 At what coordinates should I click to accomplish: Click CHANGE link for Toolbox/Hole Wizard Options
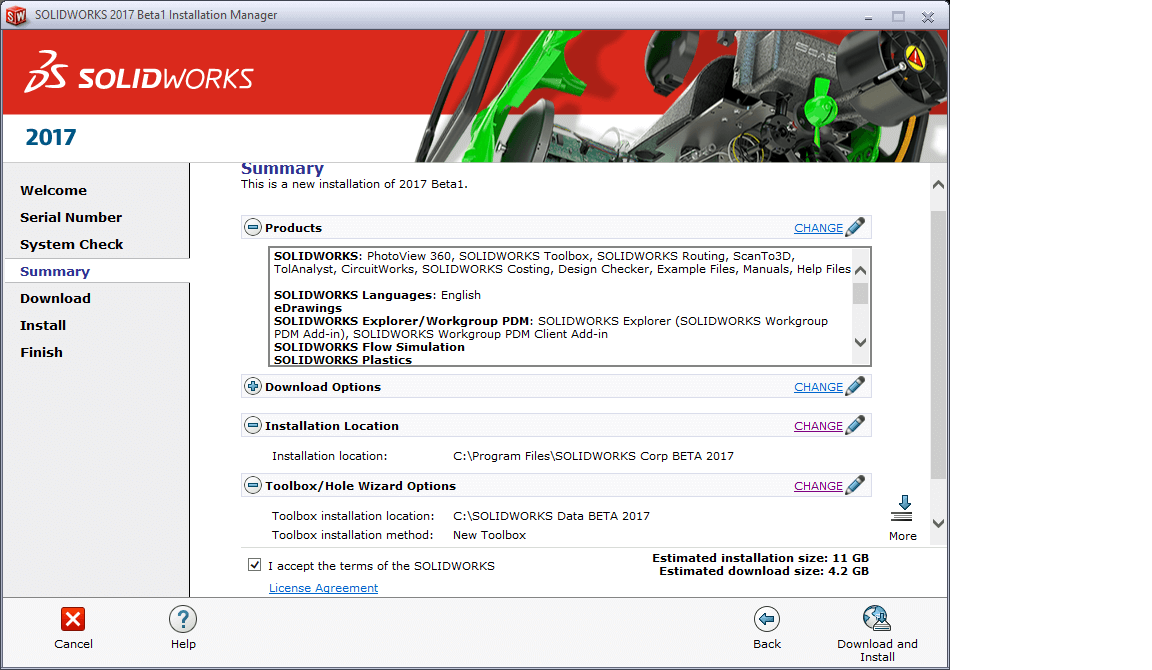tap(818, 486)
